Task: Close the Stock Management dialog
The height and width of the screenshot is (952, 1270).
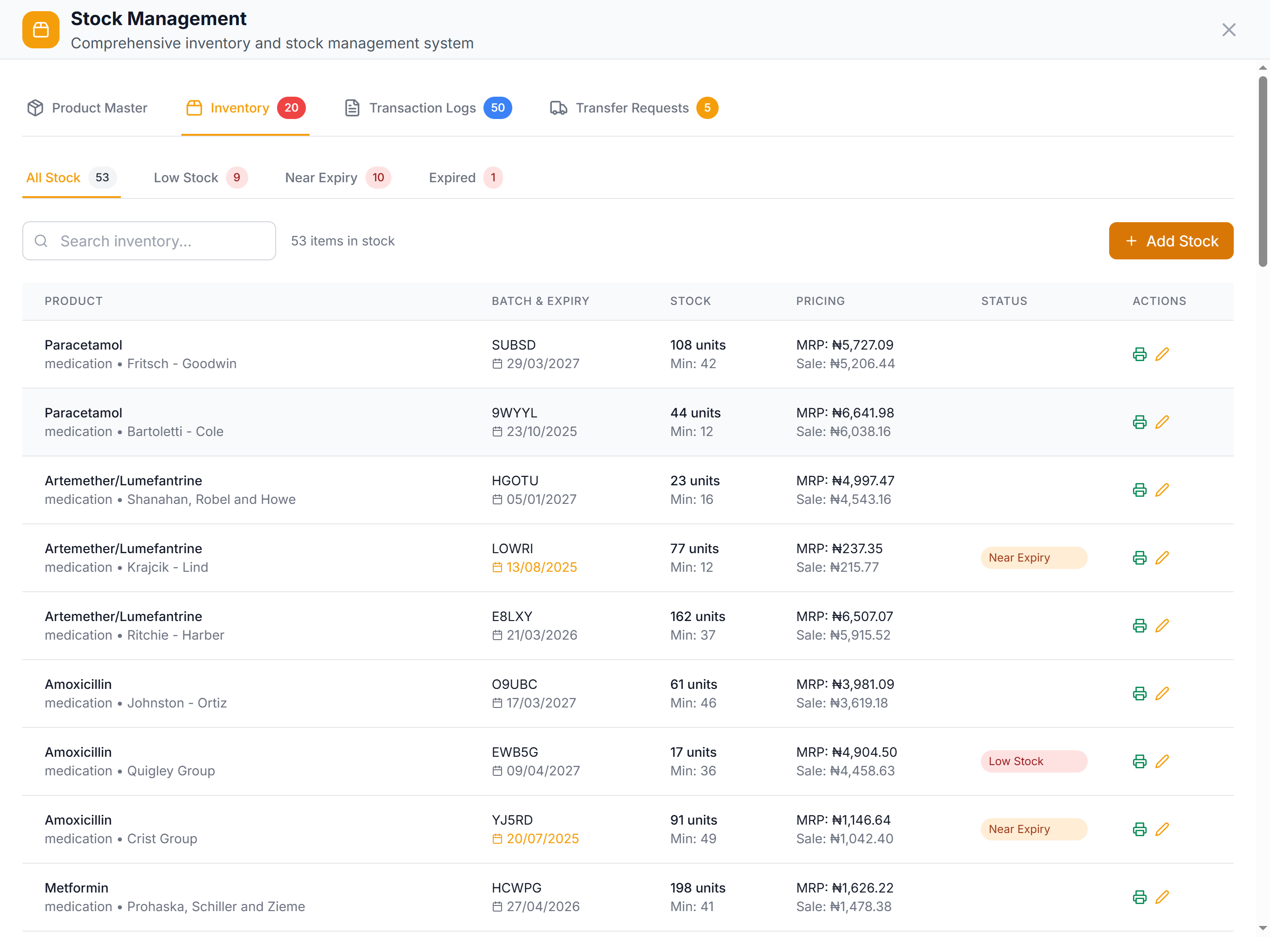Action: 1228,30
